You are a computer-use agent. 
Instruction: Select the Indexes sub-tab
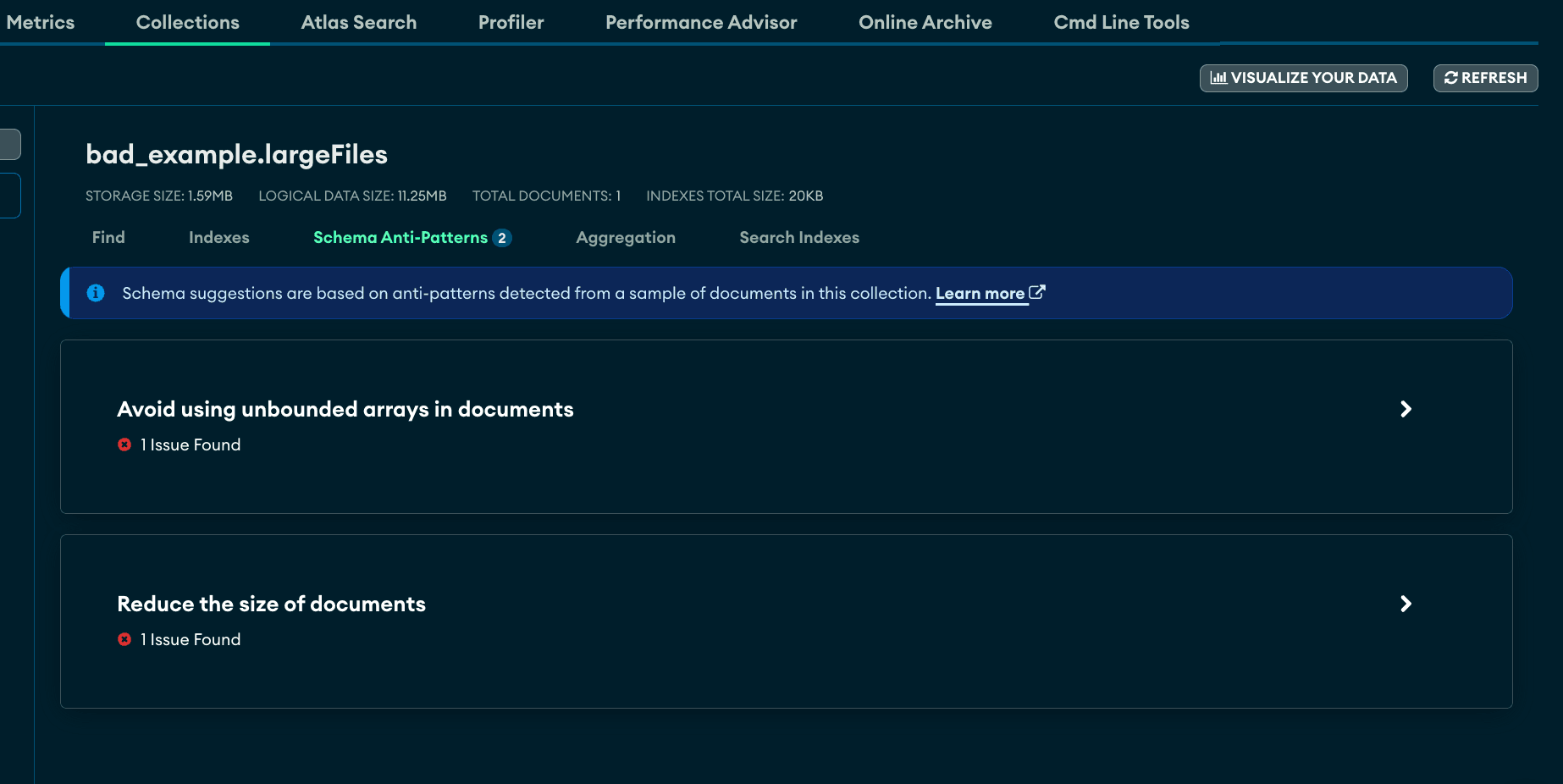[x=219, y=238]
